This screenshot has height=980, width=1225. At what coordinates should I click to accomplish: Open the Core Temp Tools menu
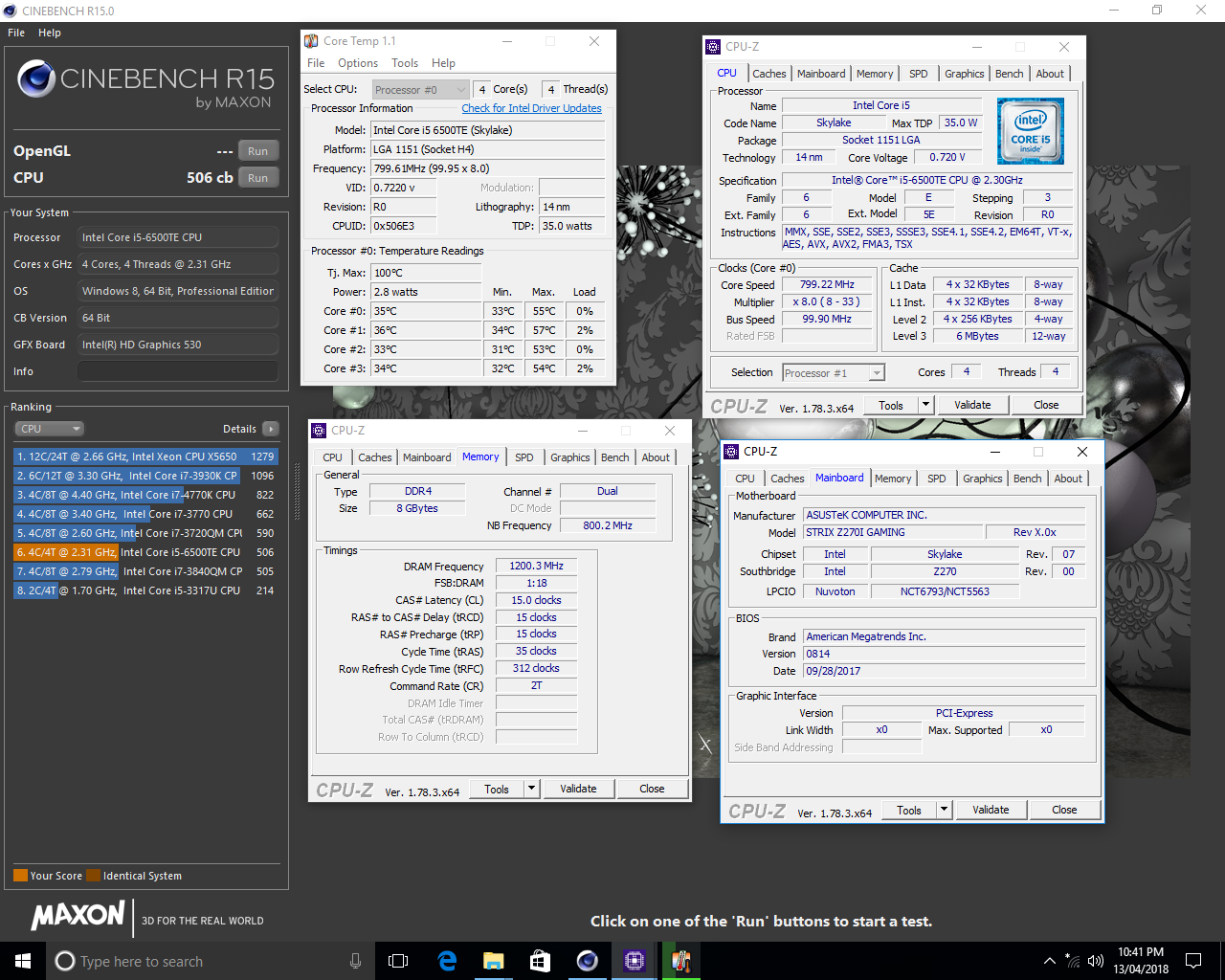point(405,63)
